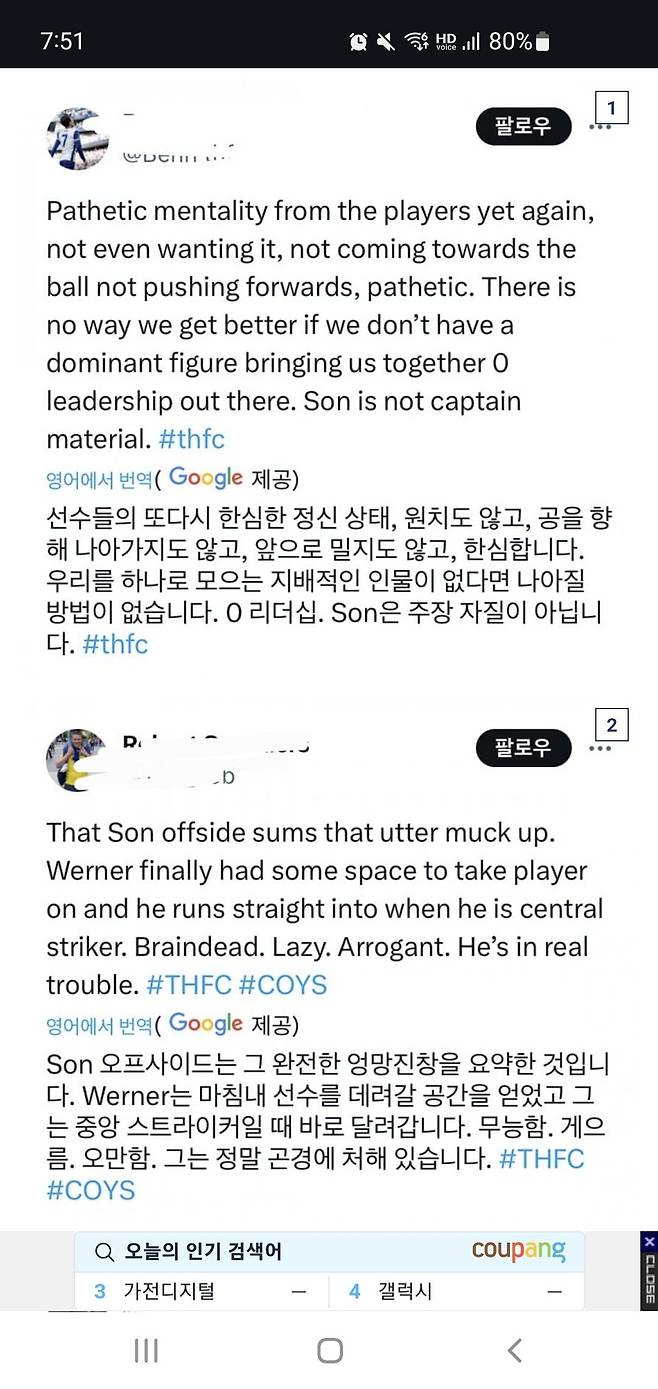Follow the second account via 팔로우 button
Screen dimensions: 658x1389
tap(523, 748)
